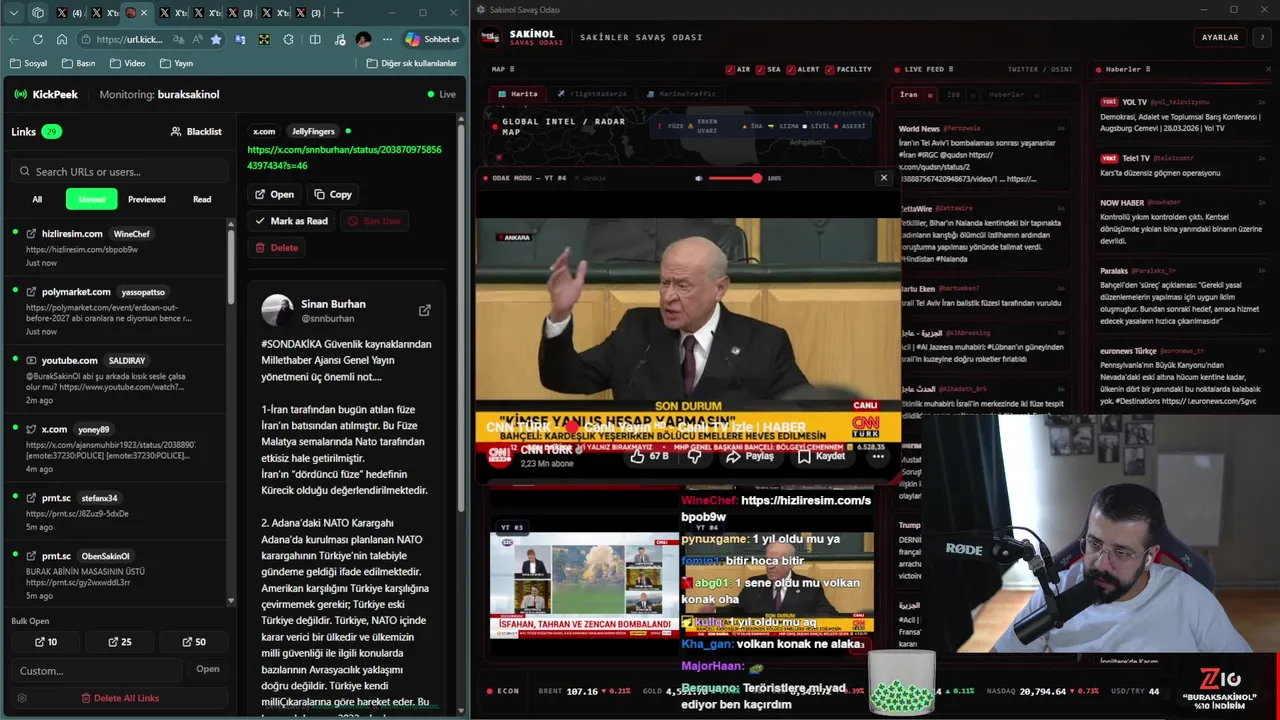Open the Sosyal bookmarks folder
The width and height of the screenshot is (1280, 720).
point(28,63)
